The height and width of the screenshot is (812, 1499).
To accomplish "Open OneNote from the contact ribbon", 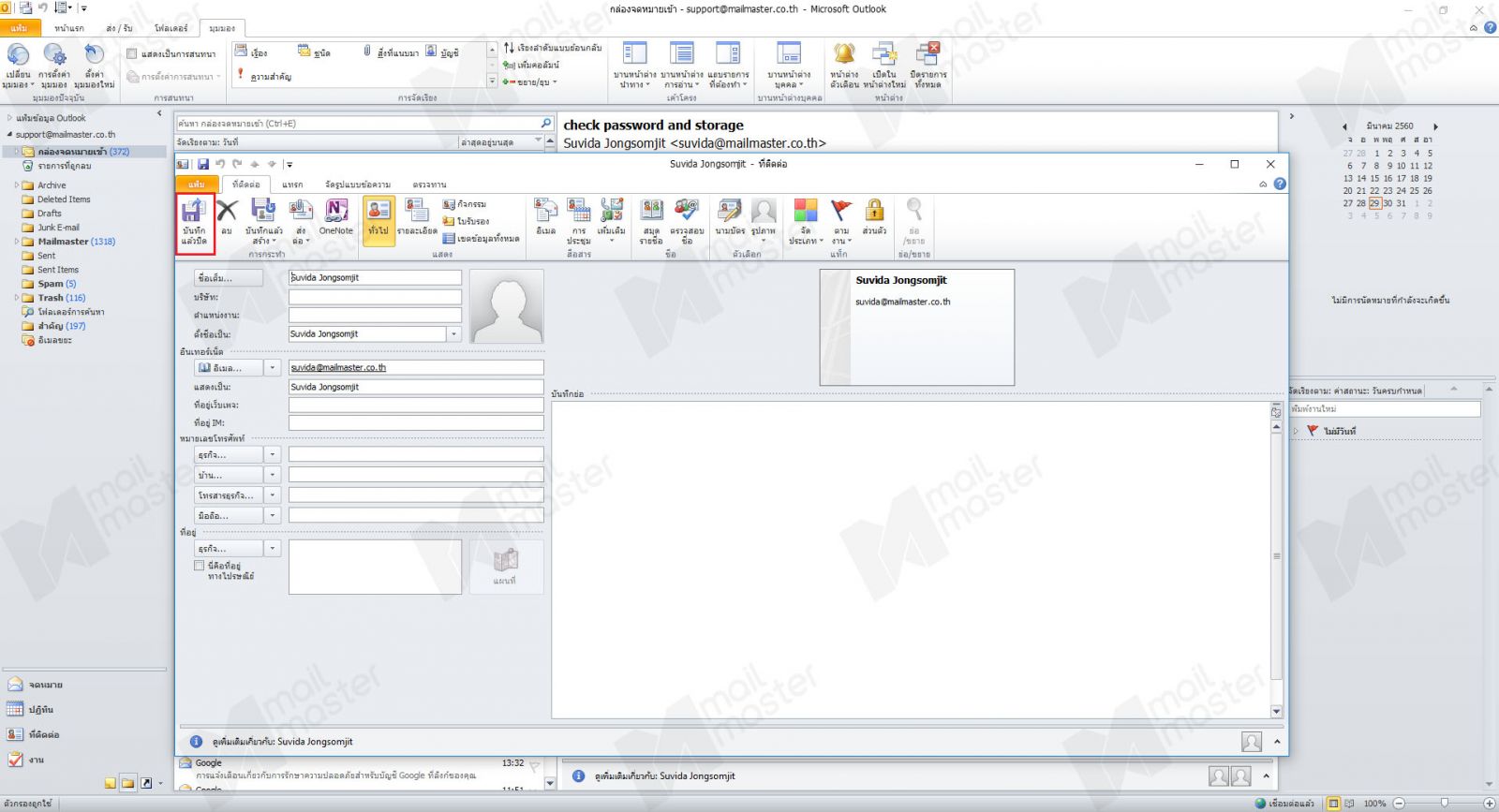I will (336, 217).
